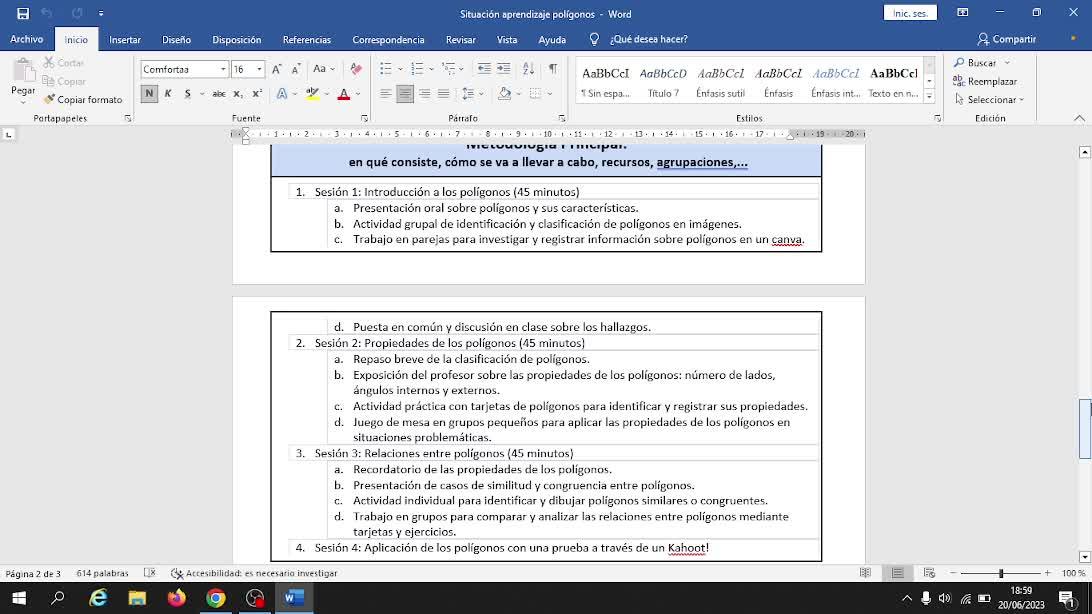Click the ribbon display options icon

962,13
